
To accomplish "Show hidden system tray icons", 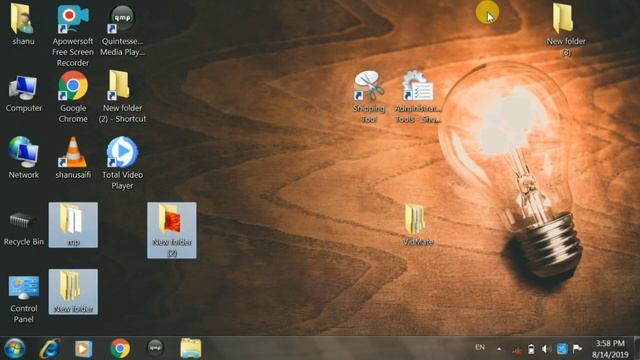I will point(499,349).
